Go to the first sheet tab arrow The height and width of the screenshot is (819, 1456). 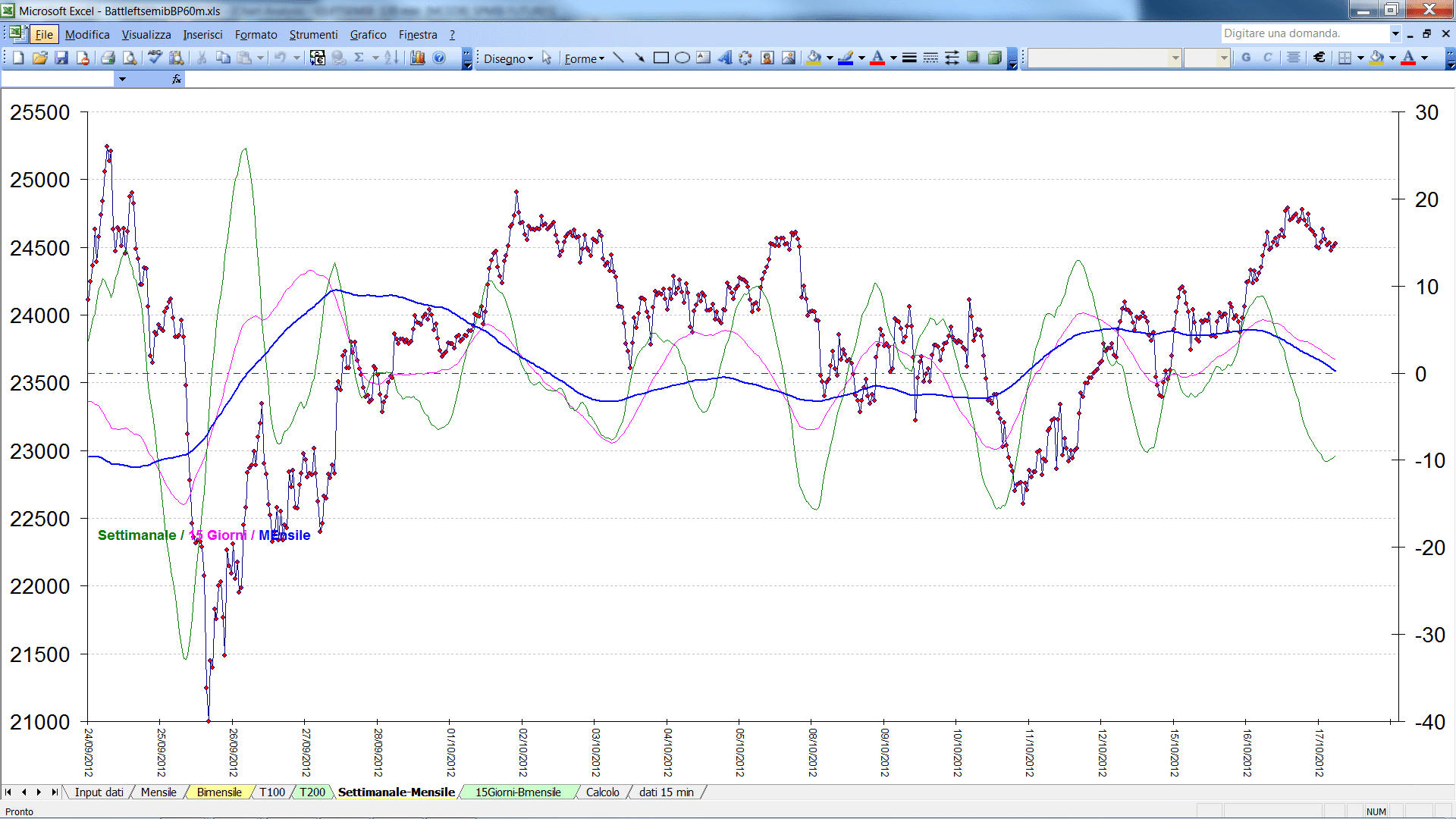pos(8,792)
